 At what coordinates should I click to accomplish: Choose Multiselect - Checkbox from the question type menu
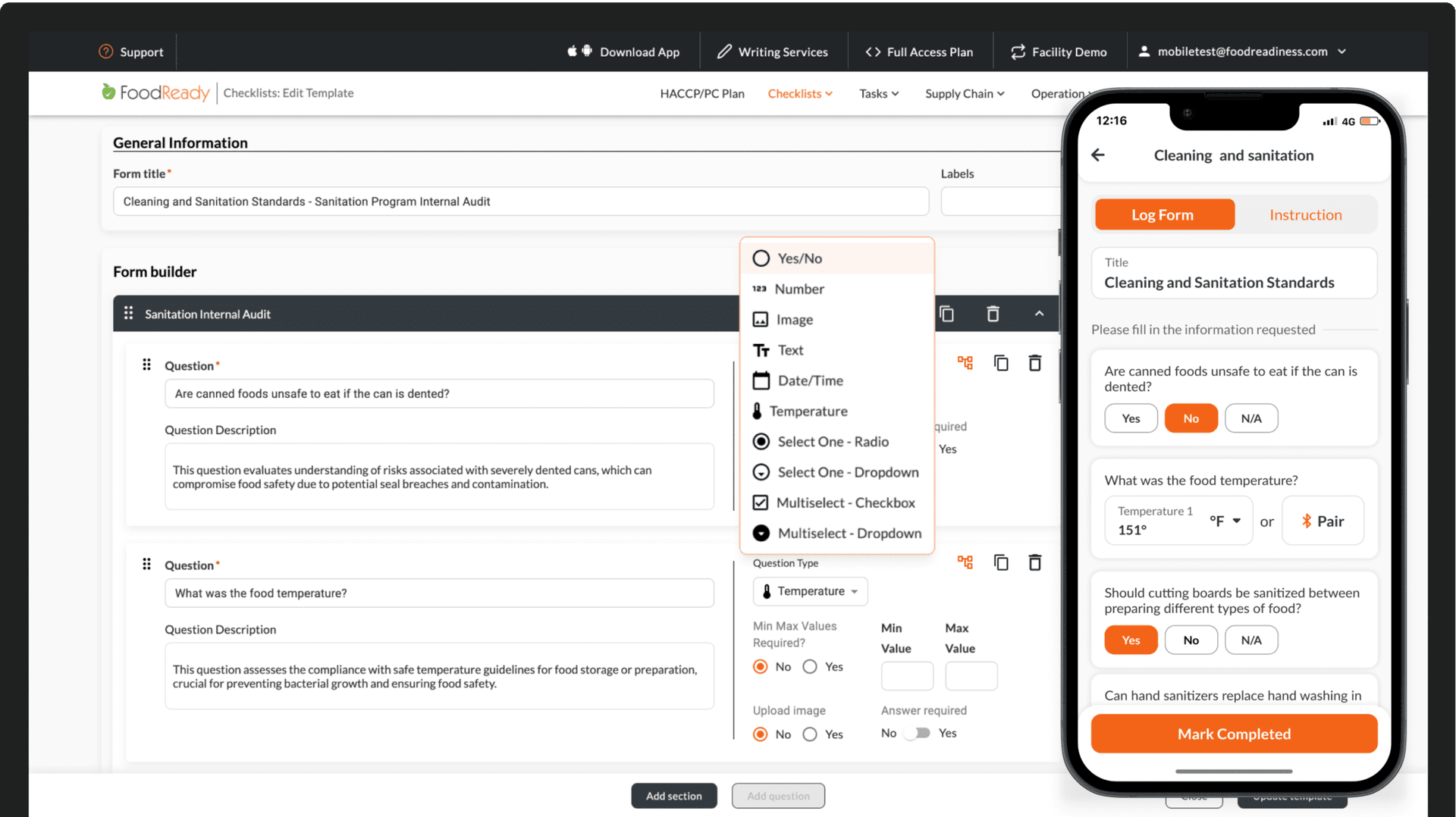click(834, 502)
